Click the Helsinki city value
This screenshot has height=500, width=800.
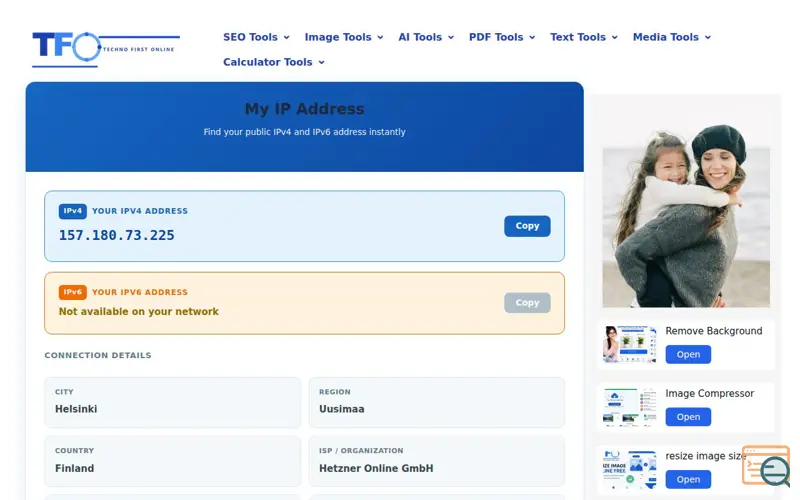pyautogui.click(x=76, y=409)
